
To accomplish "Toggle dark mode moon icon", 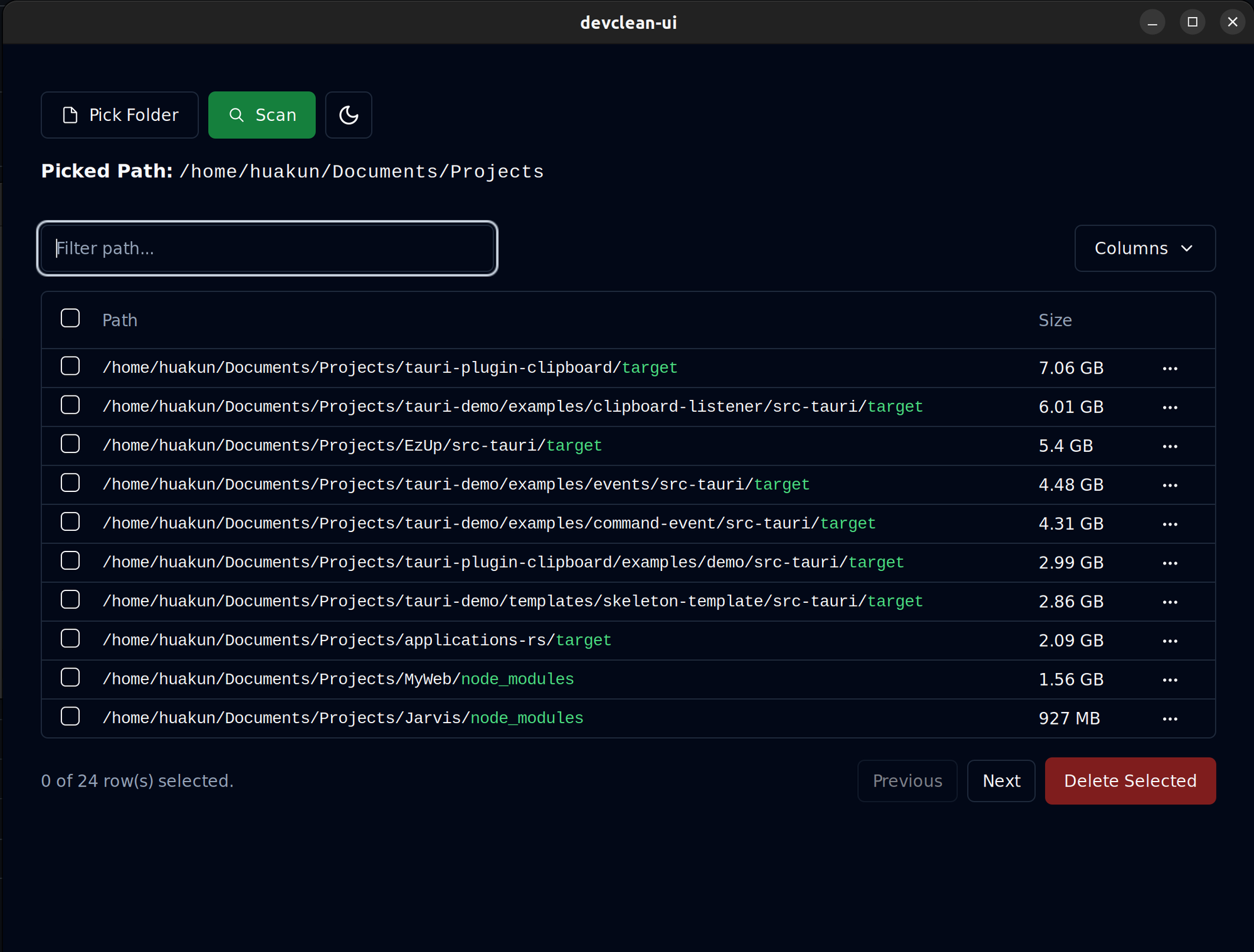I will pyautogui.click(x=349, y=115).
